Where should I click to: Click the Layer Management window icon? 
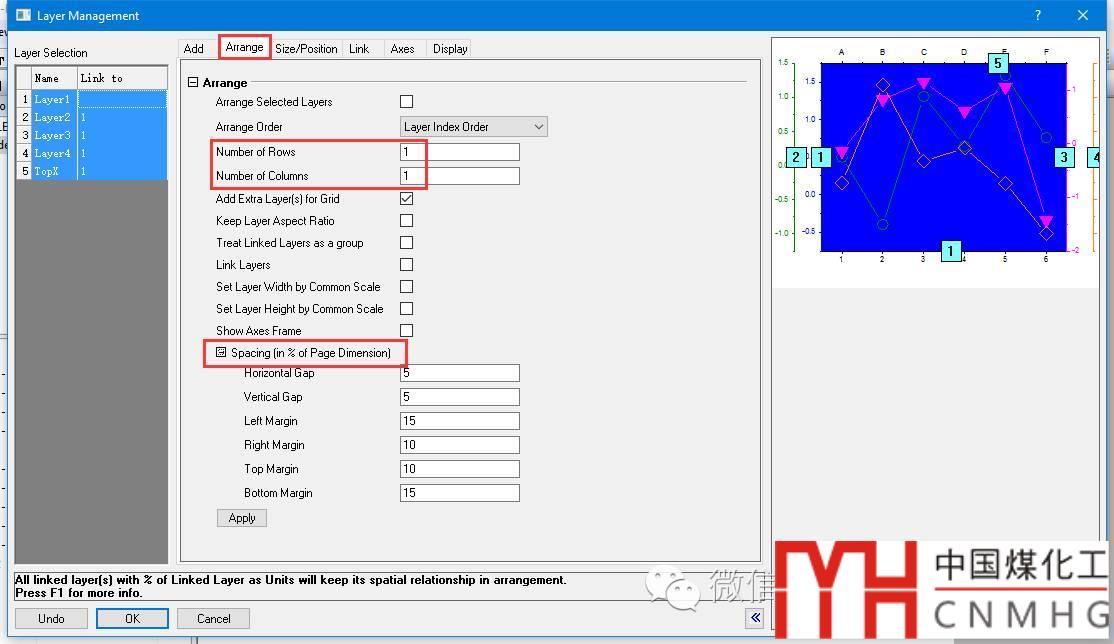pos(23,15)
